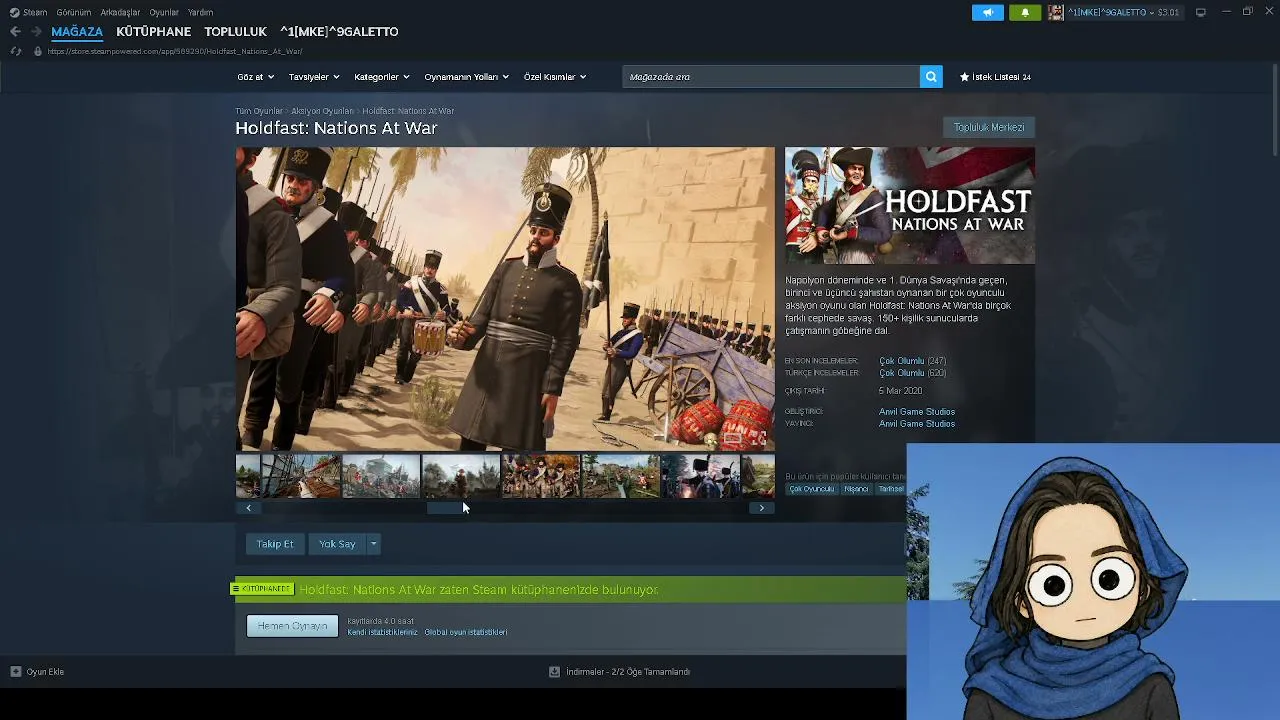This screenshot has height=720, width=1280.
Task: Open recent reviews Çok Olumlu (247) link
Action: point(912,361)
